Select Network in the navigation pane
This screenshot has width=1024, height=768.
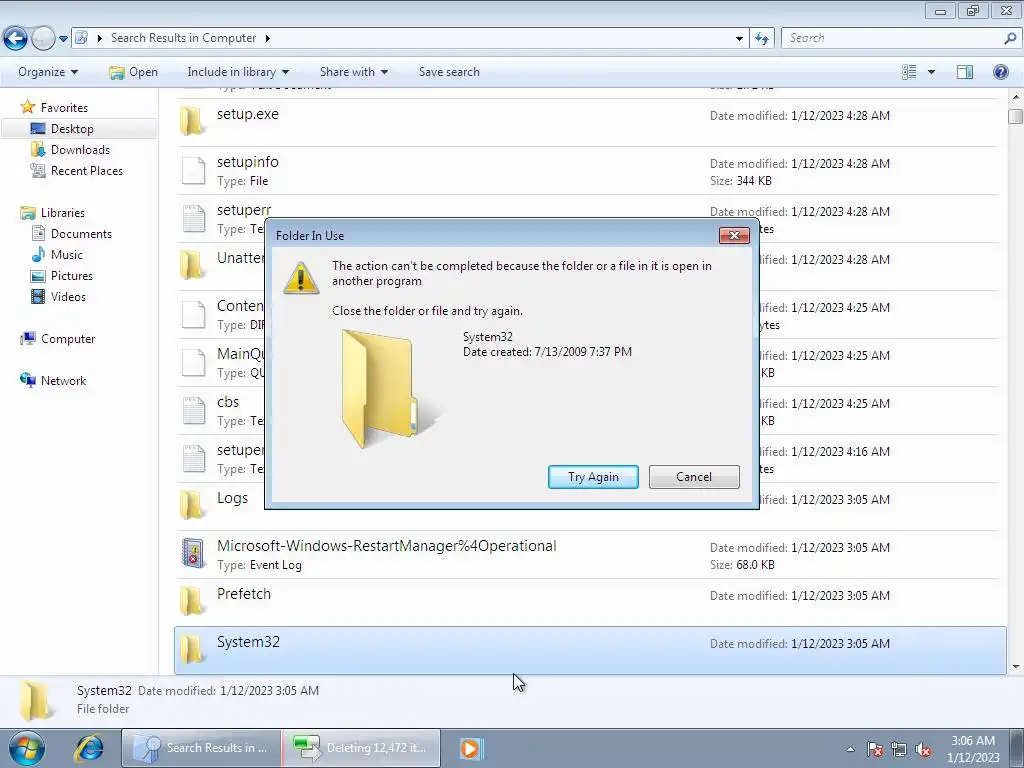[x=63, y=381]
